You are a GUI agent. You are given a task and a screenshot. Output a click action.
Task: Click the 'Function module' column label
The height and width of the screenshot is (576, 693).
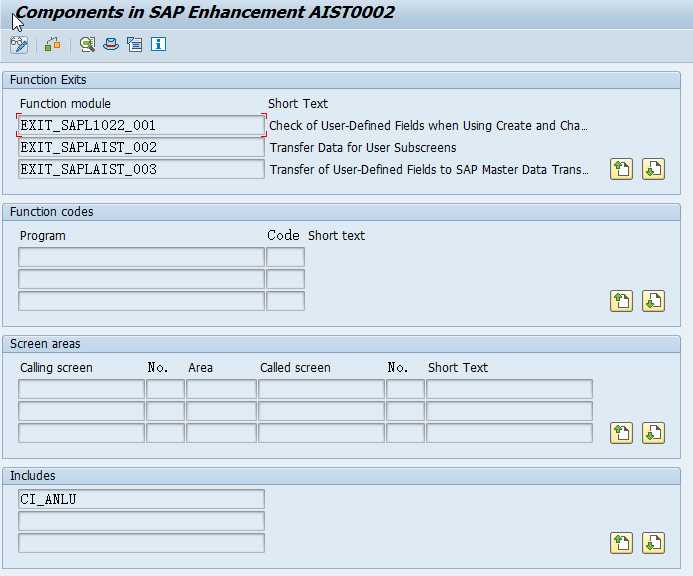coord(65,104)
